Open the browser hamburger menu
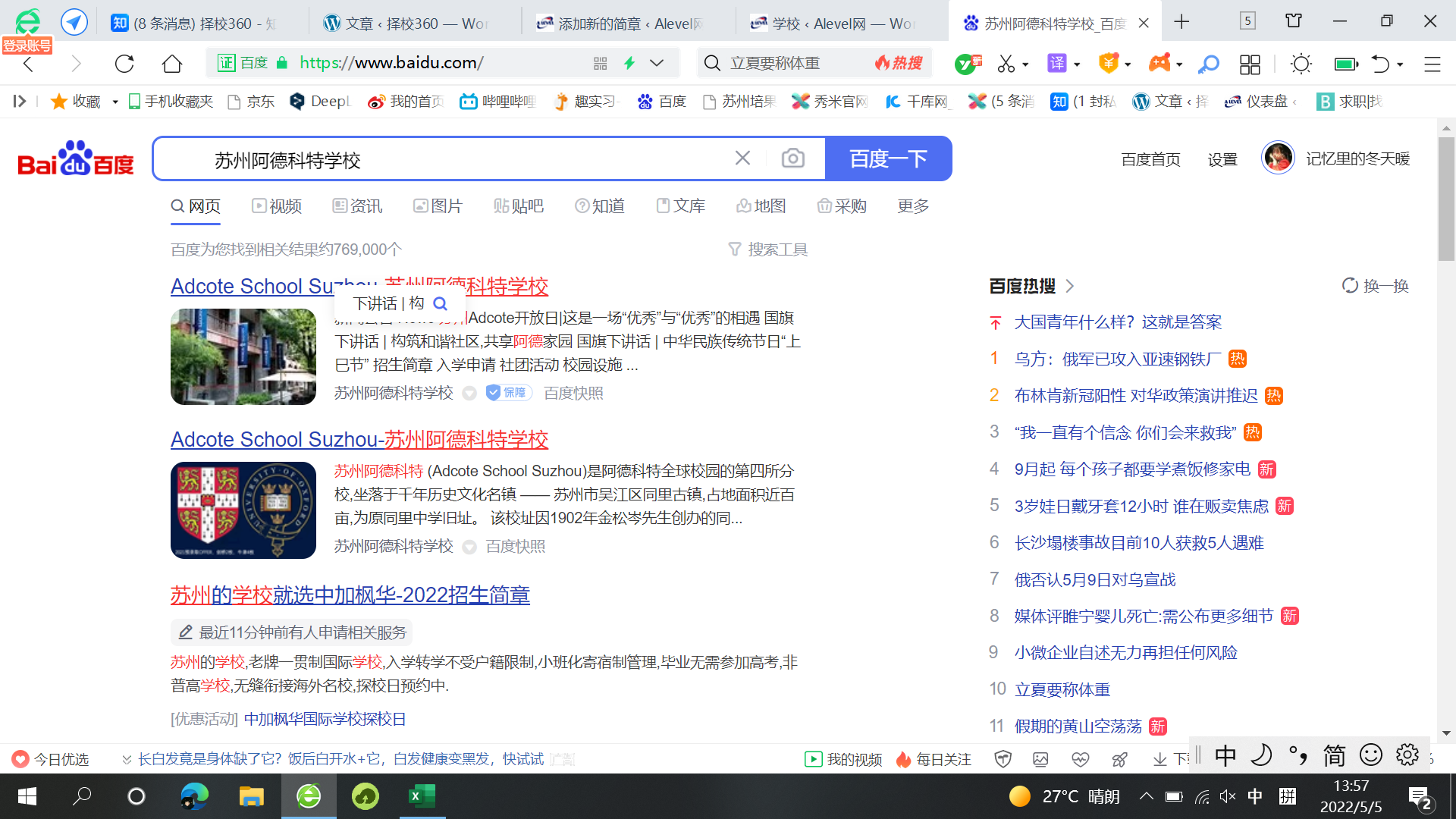 [1432, 64]
